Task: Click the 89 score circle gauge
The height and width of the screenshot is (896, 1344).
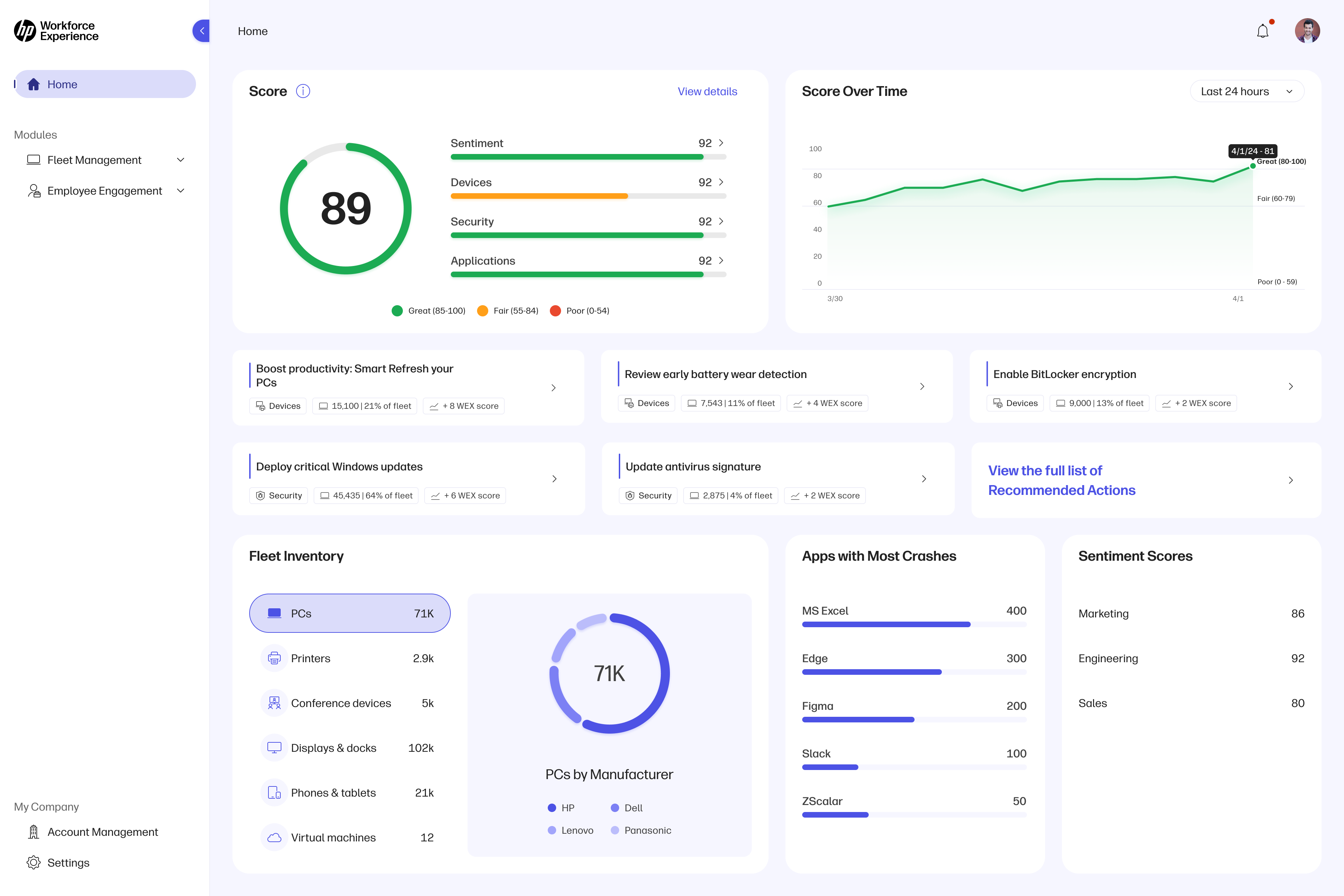Action: click(346, 209)
